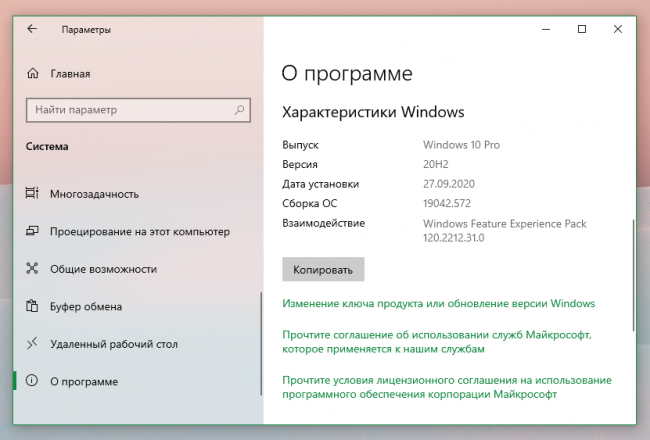Open Многозадачность settings section

coord(95,194)
